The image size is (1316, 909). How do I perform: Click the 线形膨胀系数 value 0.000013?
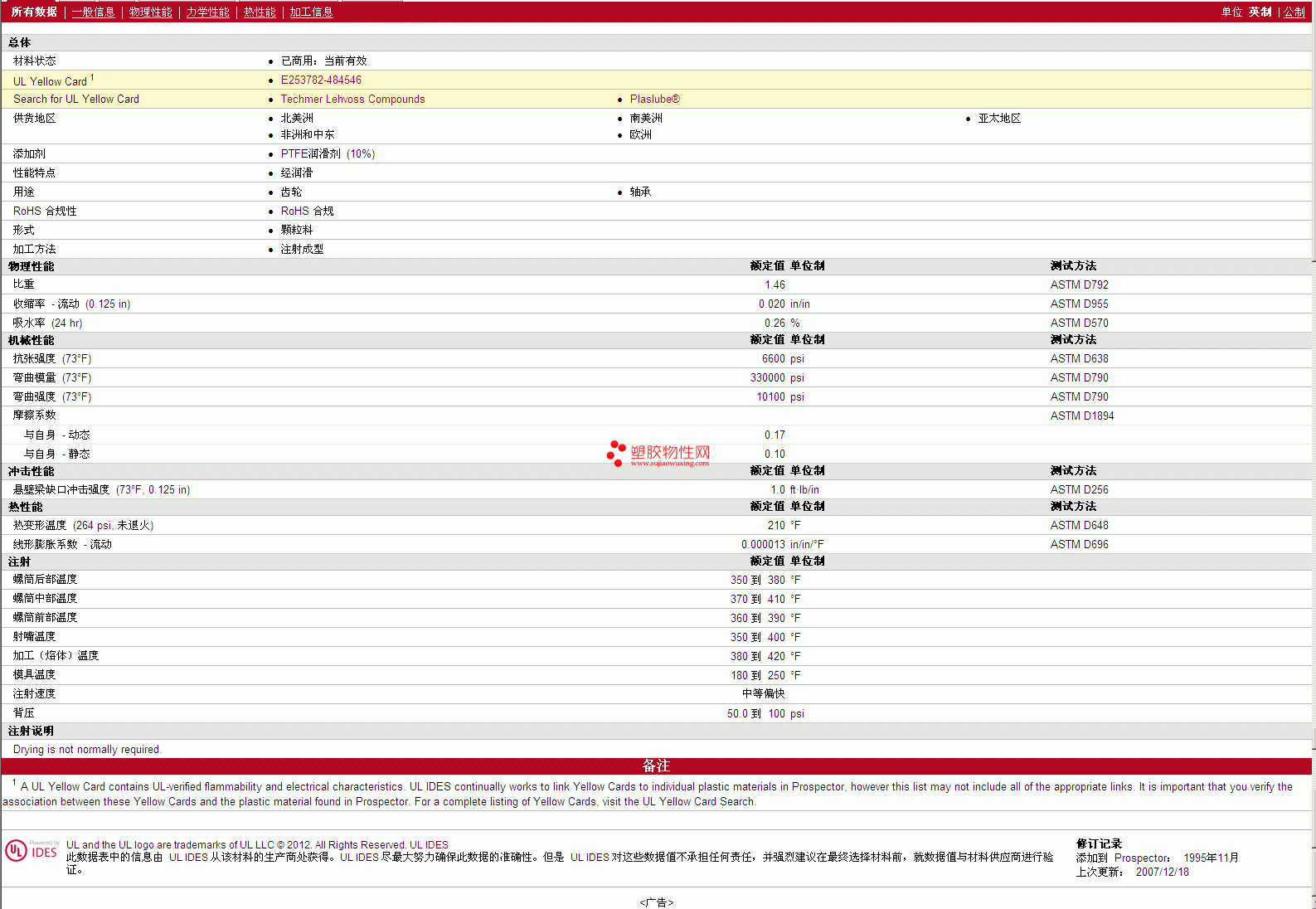(x=763, y=544)
